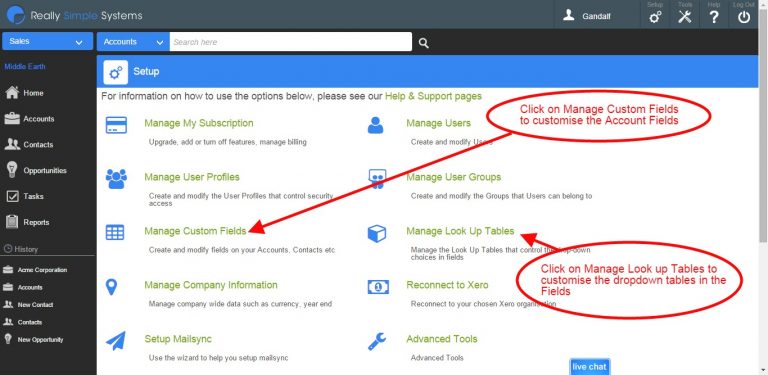
Task: Open the Advanced Tools link
Action: pos(441,339)
